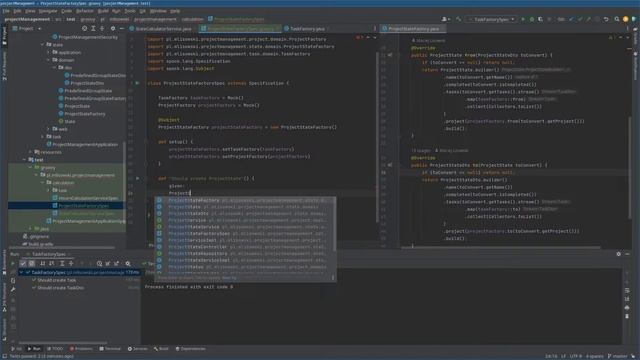This screenshot has width=640, height=360.
Task: Toggle the Services tool window button
Action: pos(138,349)
